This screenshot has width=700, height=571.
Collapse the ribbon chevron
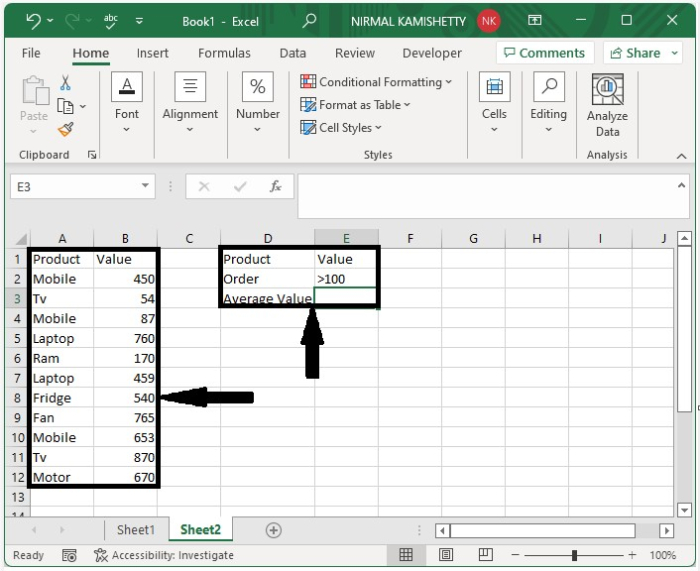point(681,156)
